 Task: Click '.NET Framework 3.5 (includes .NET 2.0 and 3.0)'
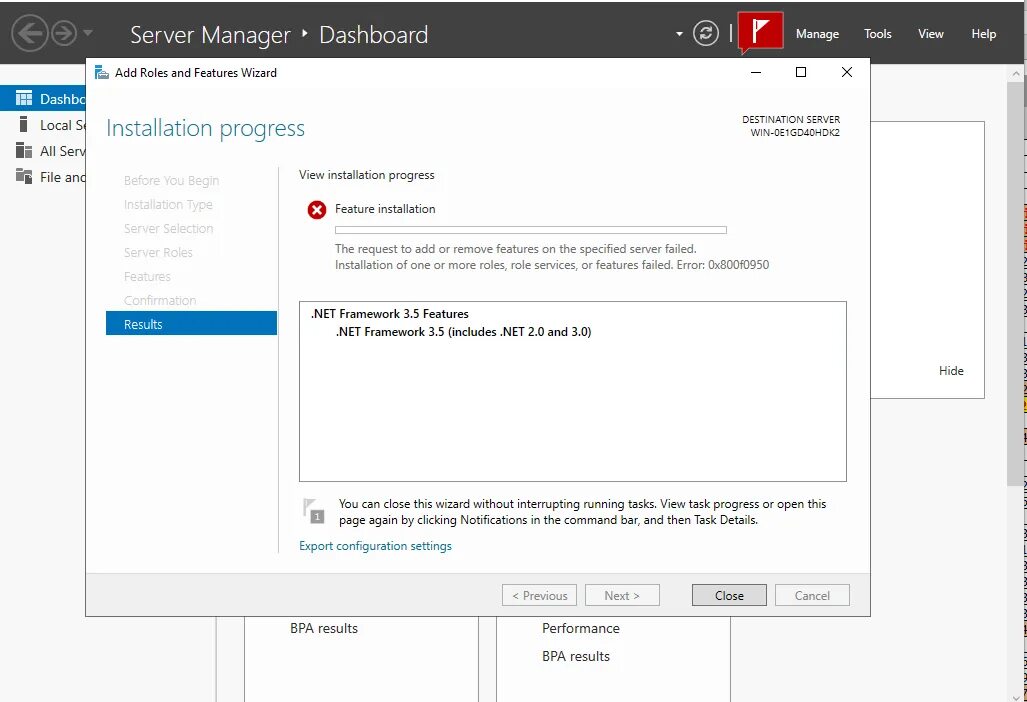(x=463, y=332)
